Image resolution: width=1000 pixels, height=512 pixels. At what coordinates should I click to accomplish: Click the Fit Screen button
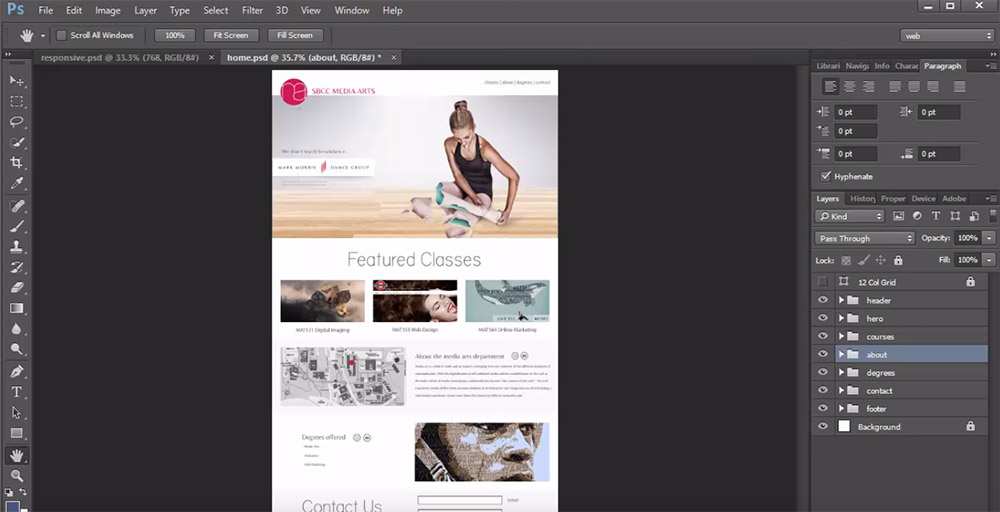pyautogui.click(x=230, y=35)
